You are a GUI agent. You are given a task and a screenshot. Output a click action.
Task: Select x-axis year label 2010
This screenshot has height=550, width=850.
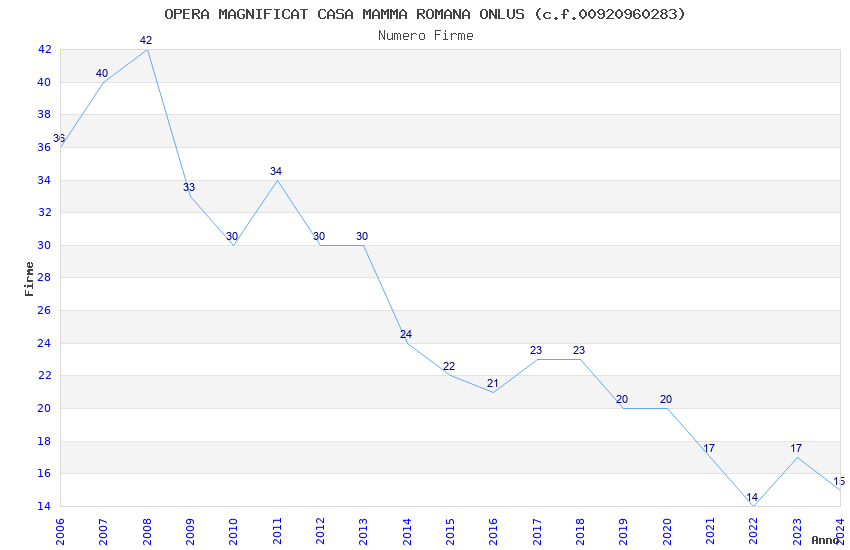click(233, 531)
